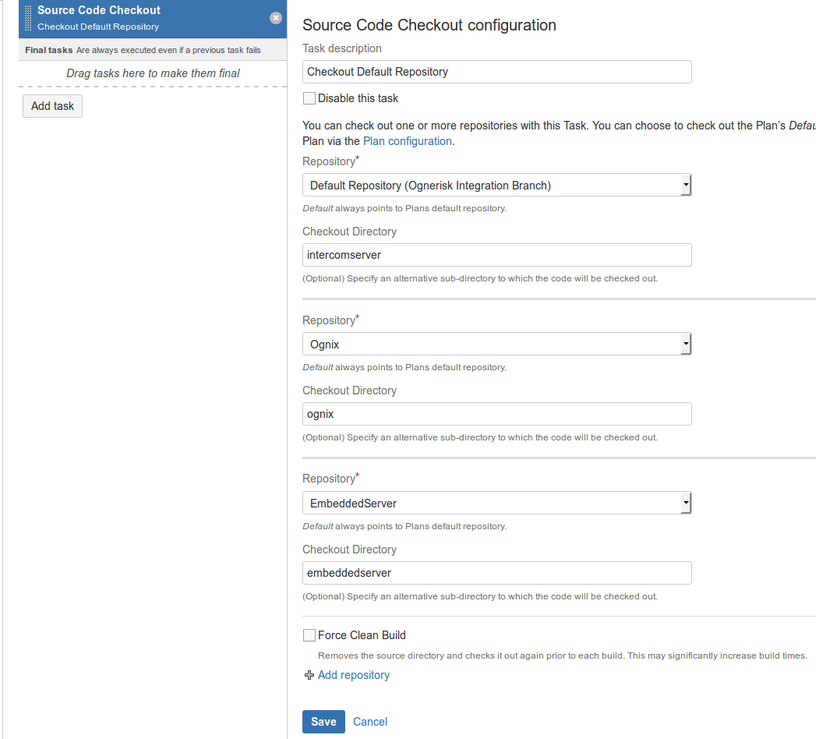Click the plus icon beside Add repository
816x739 pixels.
pos(309,675)
